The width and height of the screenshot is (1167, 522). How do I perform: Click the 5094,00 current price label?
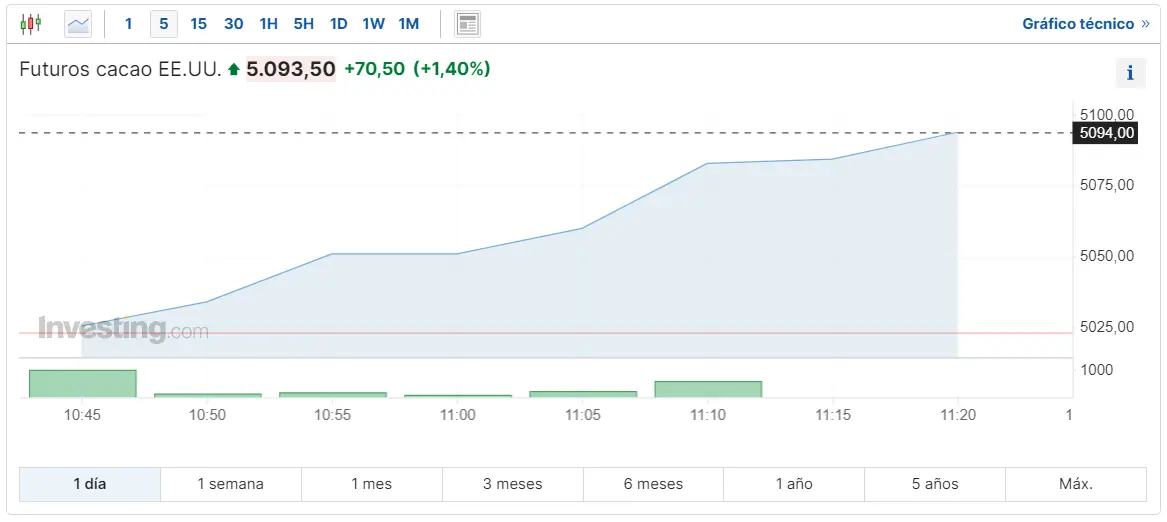coord(1105,133)
